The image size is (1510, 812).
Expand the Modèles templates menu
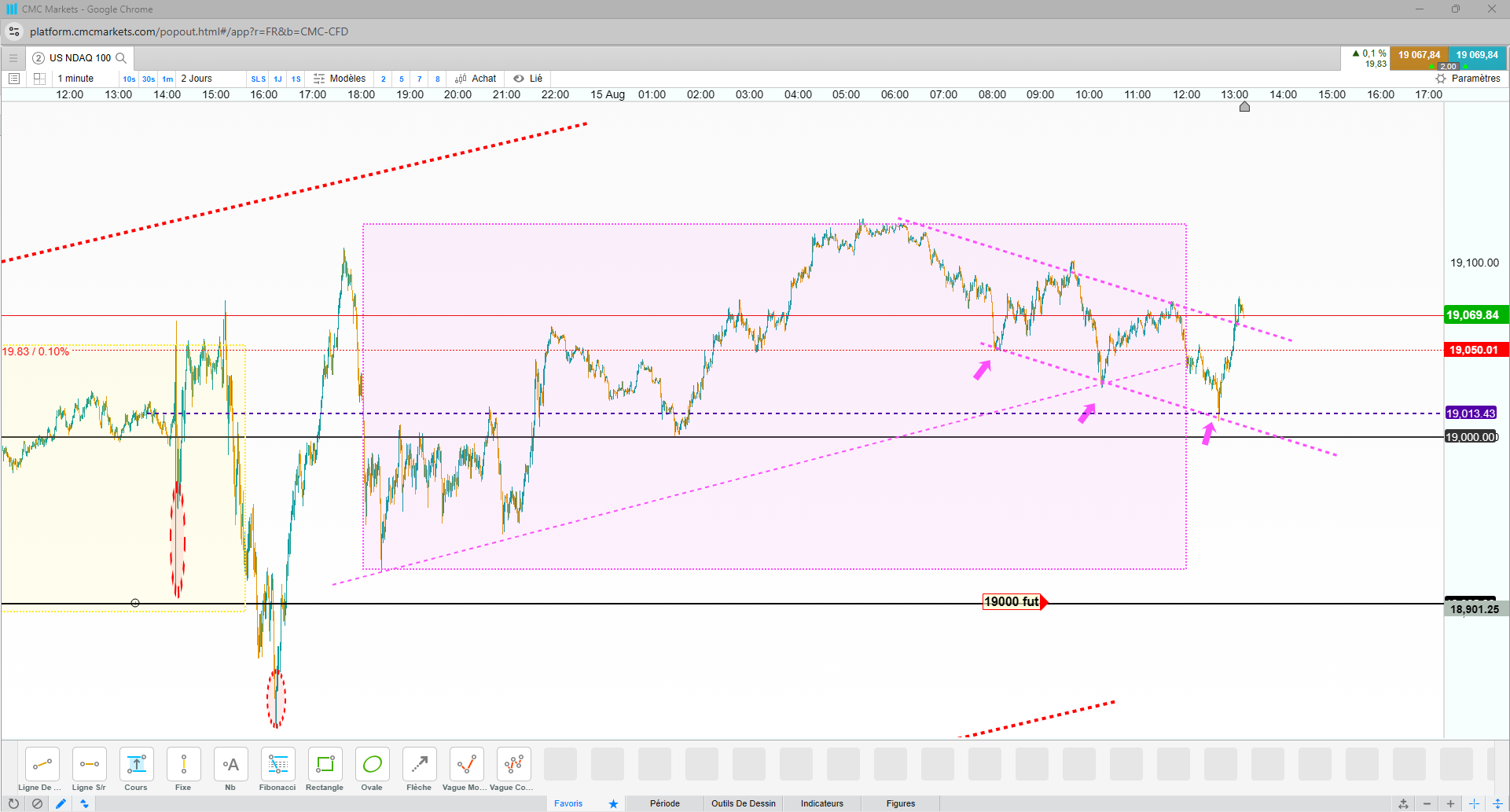[340, 79]
